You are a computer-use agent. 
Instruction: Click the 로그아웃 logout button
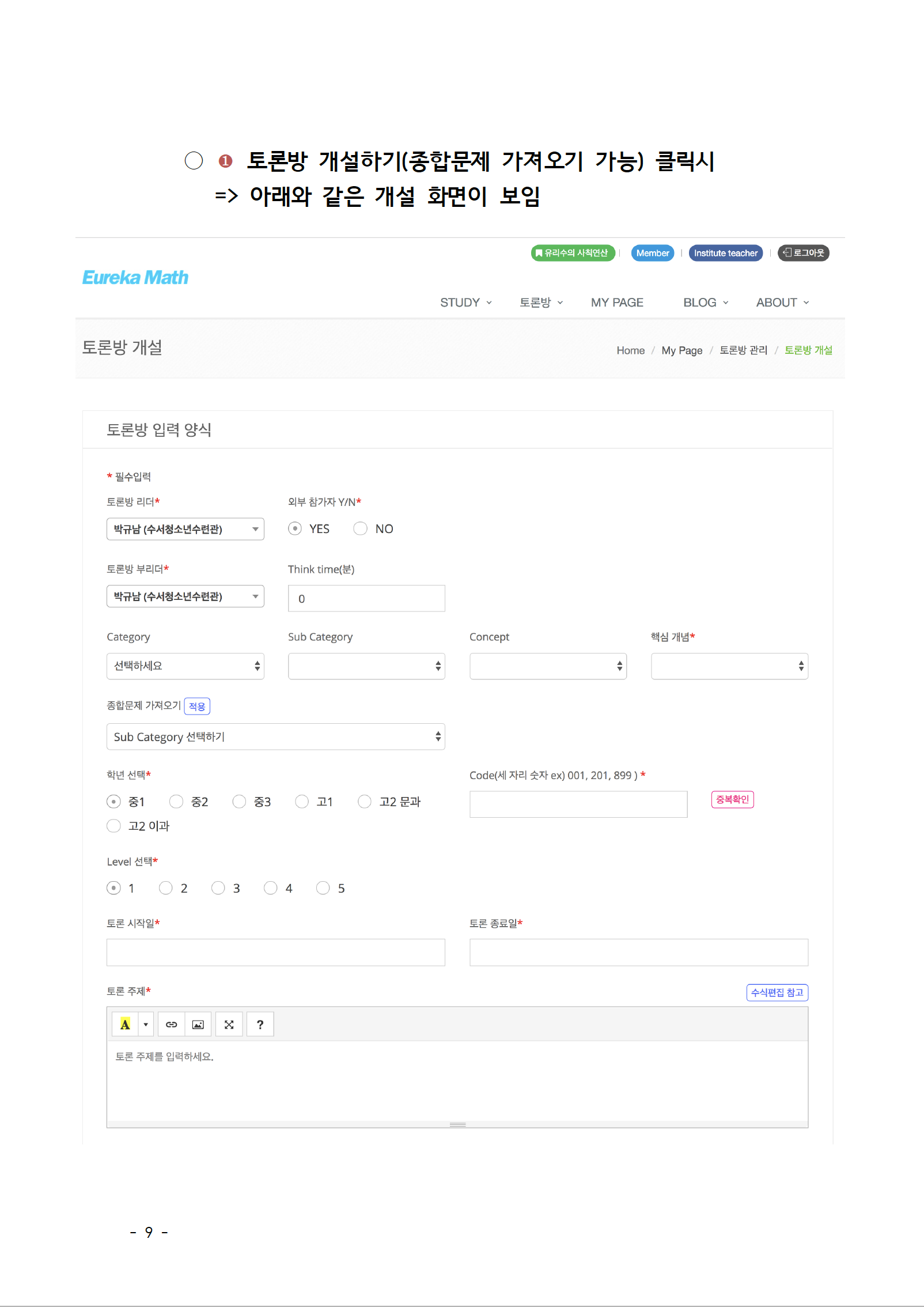804,253
